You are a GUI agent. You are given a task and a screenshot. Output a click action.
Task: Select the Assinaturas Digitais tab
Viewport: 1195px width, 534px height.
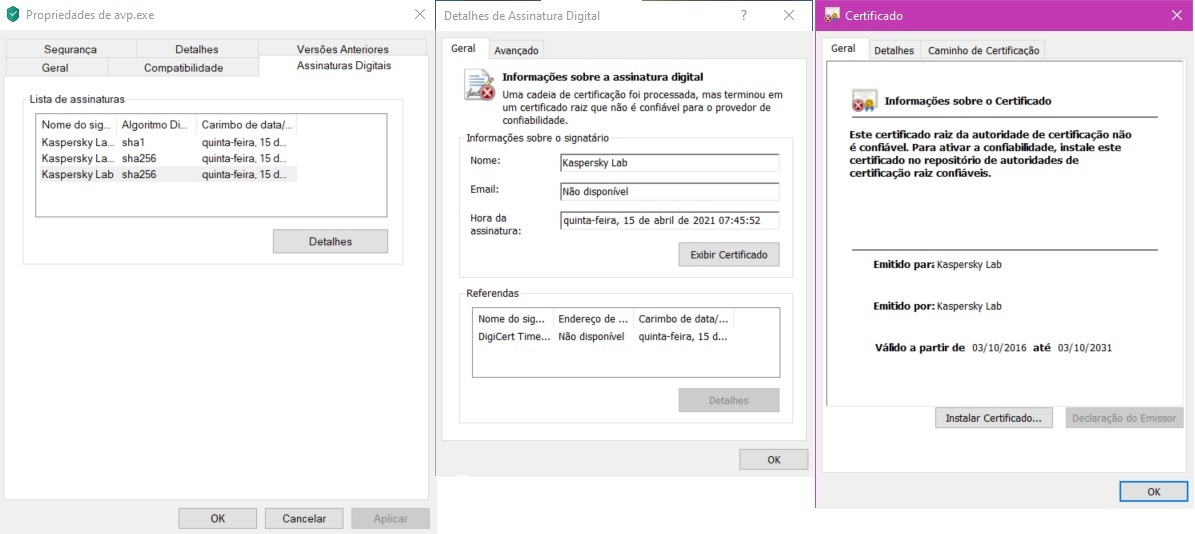tap(344, 66)
